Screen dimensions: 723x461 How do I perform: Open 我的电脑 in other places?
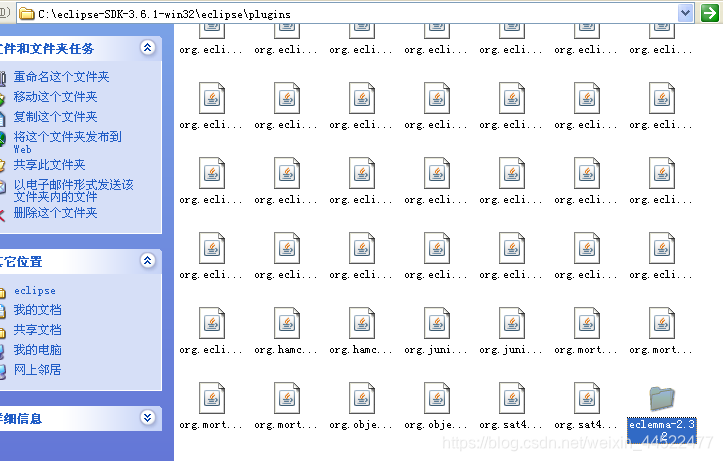tap(37, 350)
